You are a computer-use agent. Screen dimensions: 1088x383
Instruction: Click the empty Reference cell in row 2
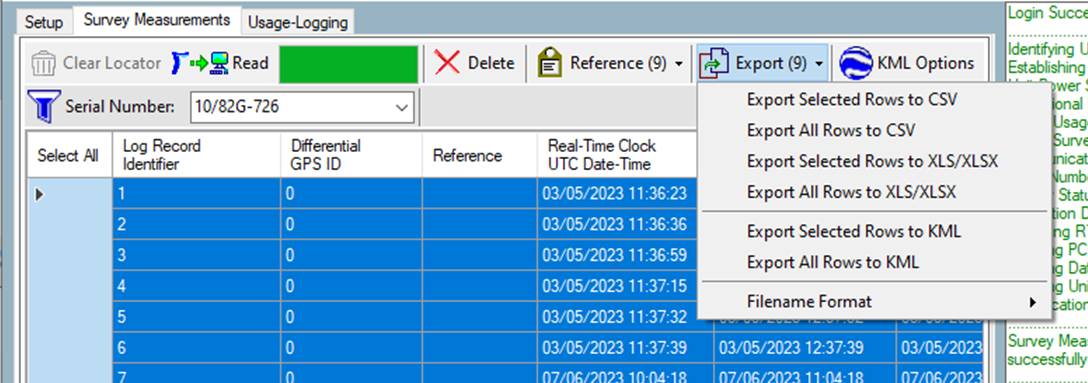479,224
